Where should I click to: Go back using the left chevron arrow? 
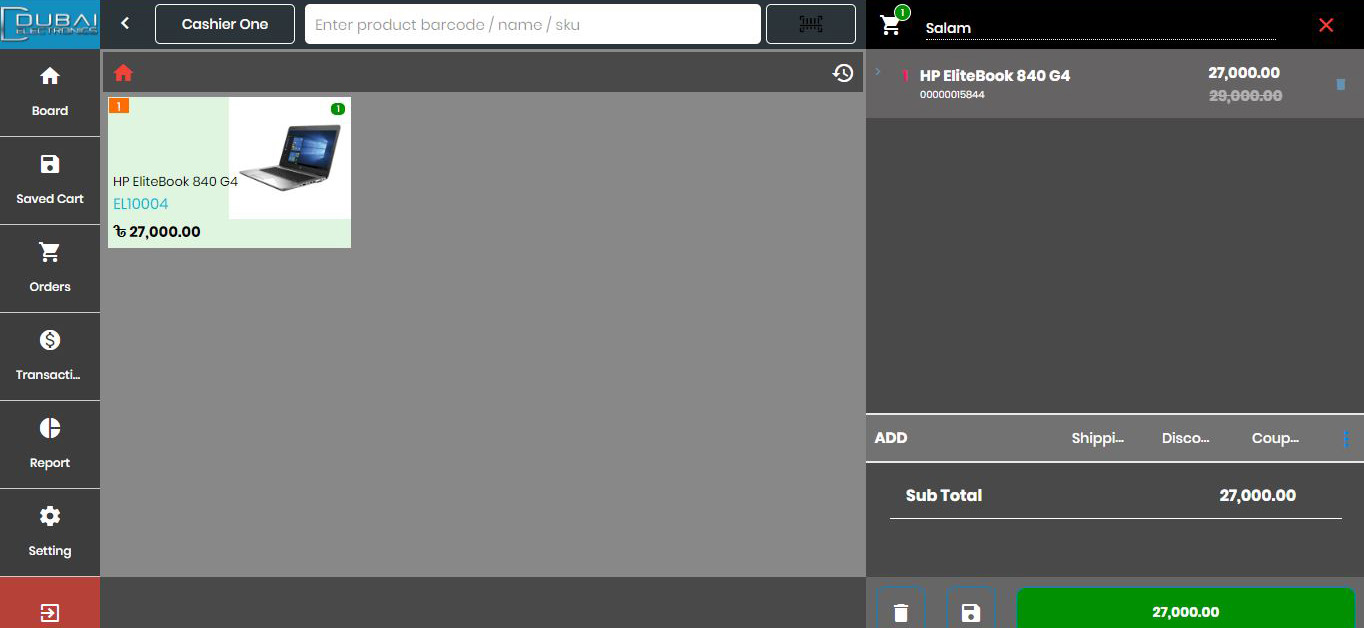[x=125, y=24]
